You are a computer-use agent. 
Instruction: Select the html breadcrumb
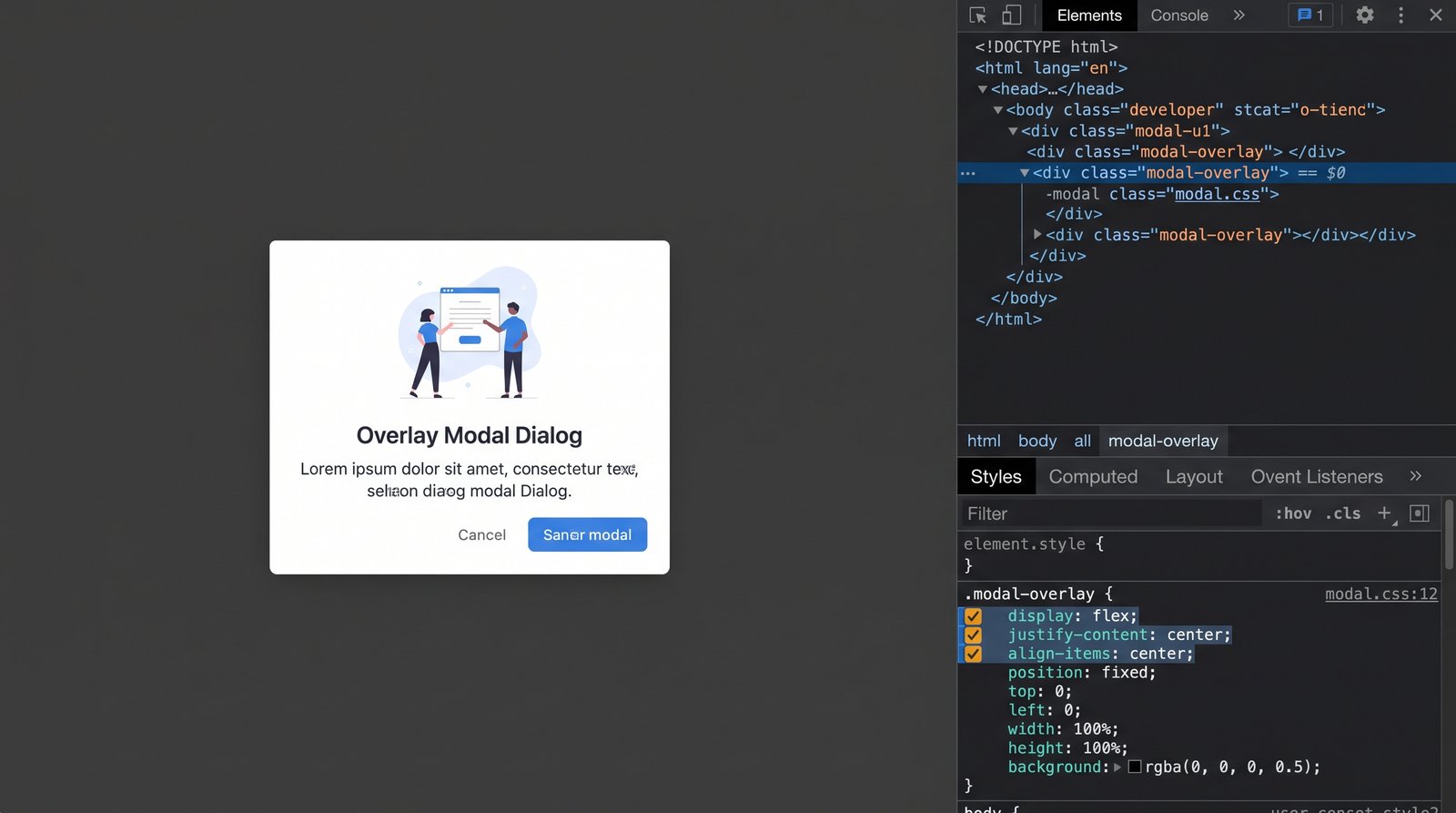tap(984, 441)
